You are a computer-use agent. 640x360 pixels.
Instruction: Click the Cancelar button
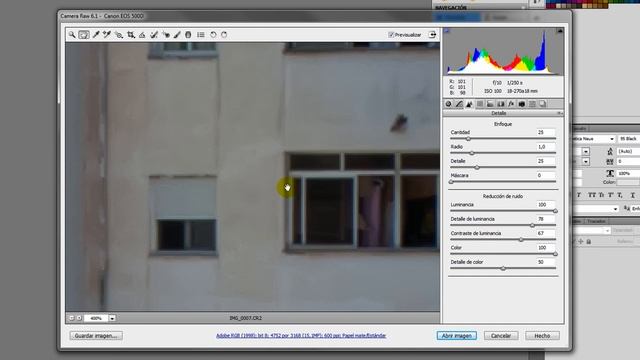[x=501, y=336]
